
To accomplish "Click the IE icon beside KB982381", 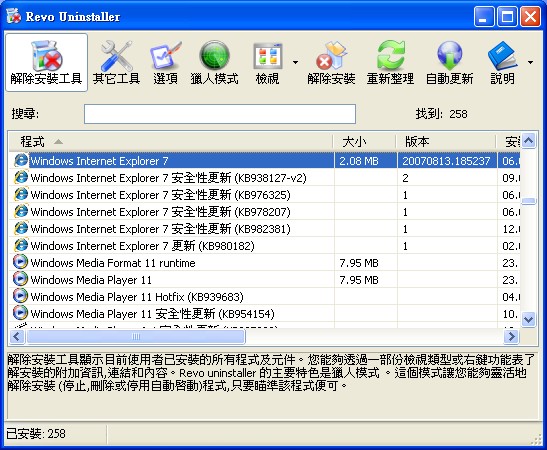I will tap(21, 228).
